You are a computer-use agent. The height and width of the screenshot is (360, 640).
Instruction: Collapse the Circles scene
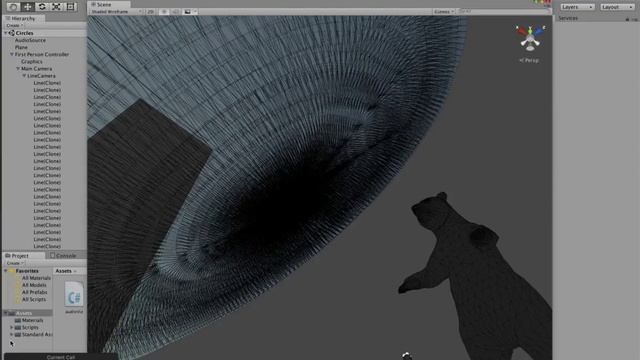(x=5, y=33)
